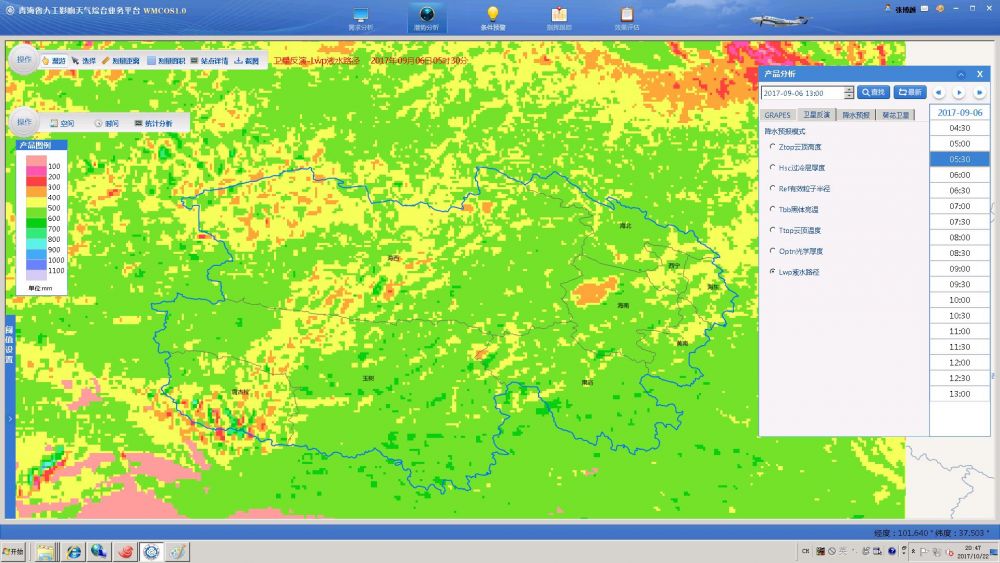Click the date-time spinner arrows
This screenshot has width=1000, height=563.
[849, 93]
